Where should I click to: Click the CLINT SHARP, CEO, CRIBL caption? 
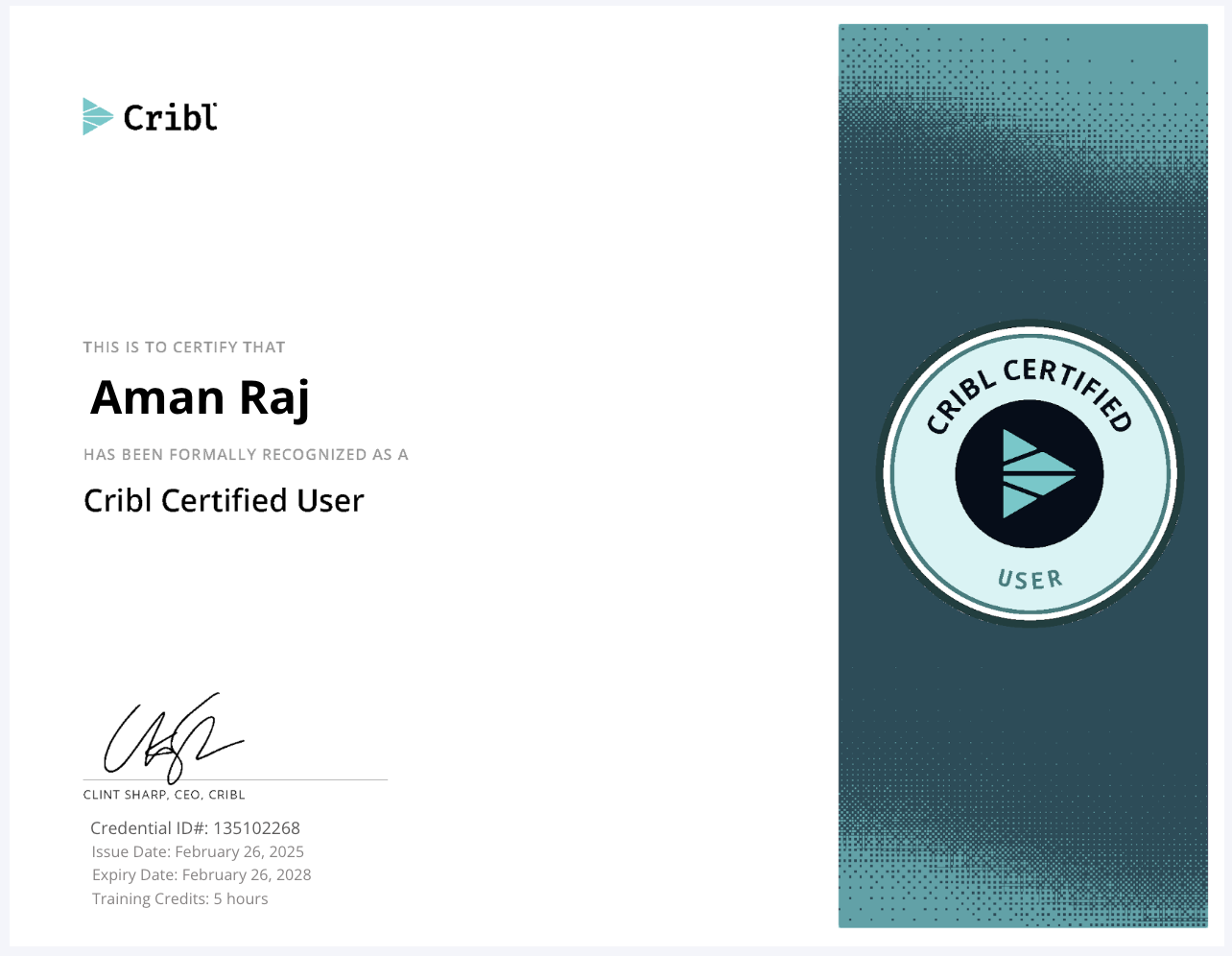click(x=164, y=794)
